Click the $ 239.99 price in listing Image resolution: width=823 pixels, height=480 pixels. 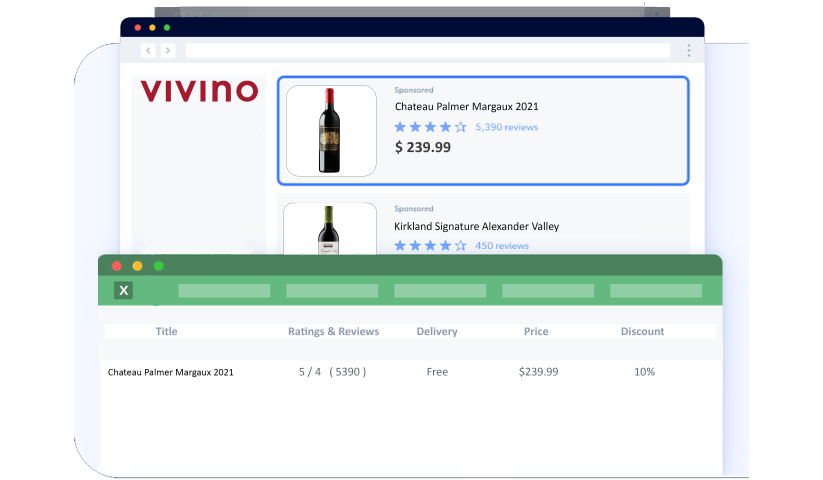pos(423,147)
